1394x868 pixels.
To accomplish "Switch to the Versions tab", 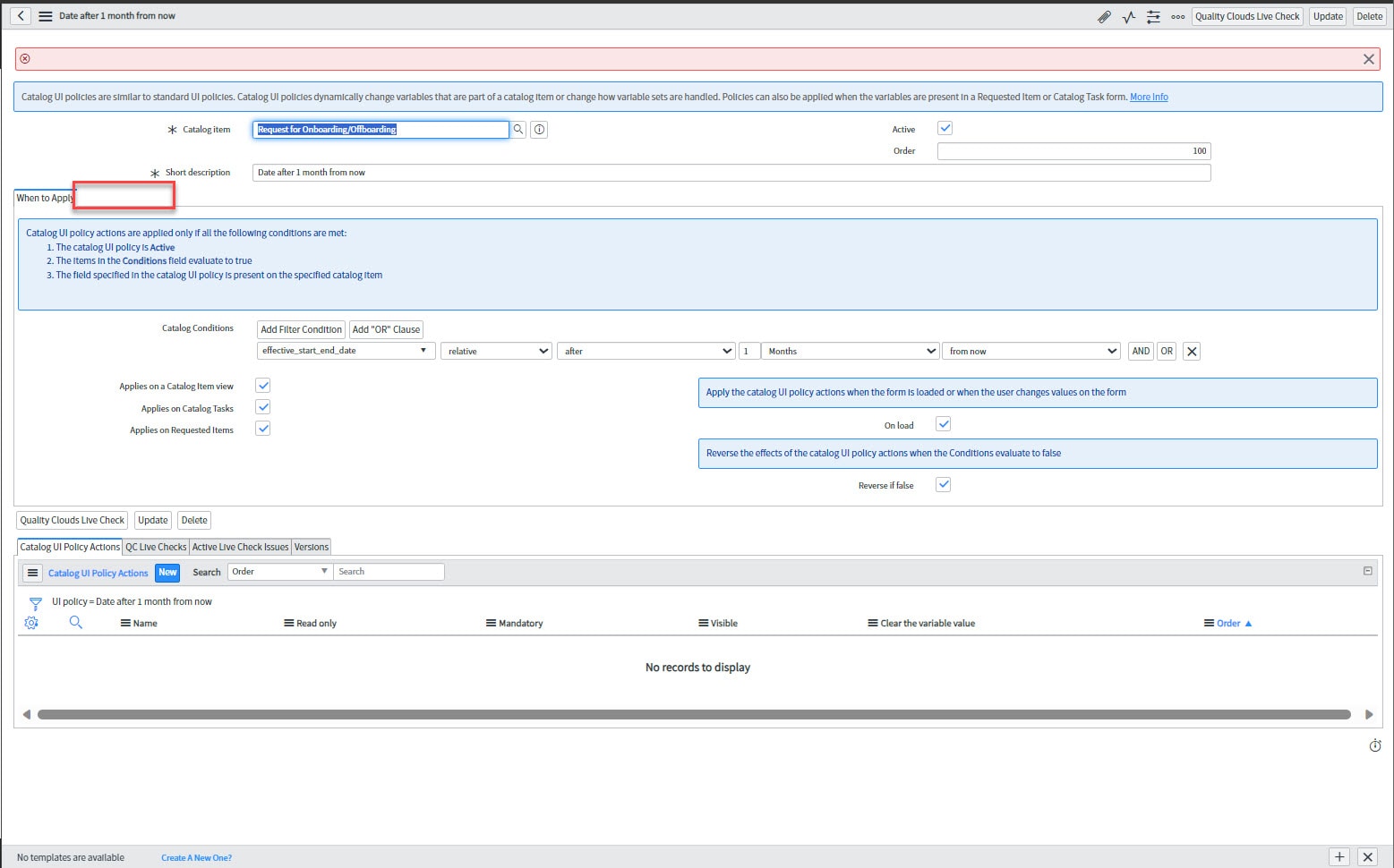I will point(311,546).
